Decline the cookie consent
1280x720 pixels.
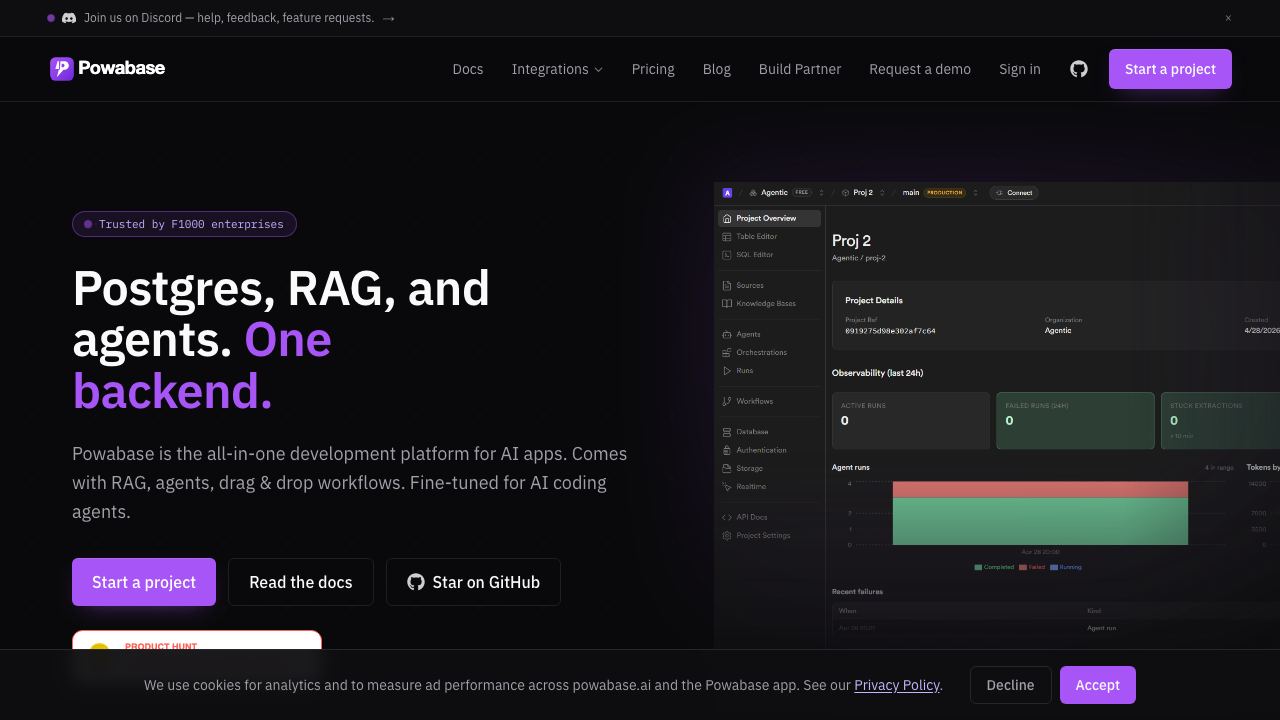point(1010,685)
